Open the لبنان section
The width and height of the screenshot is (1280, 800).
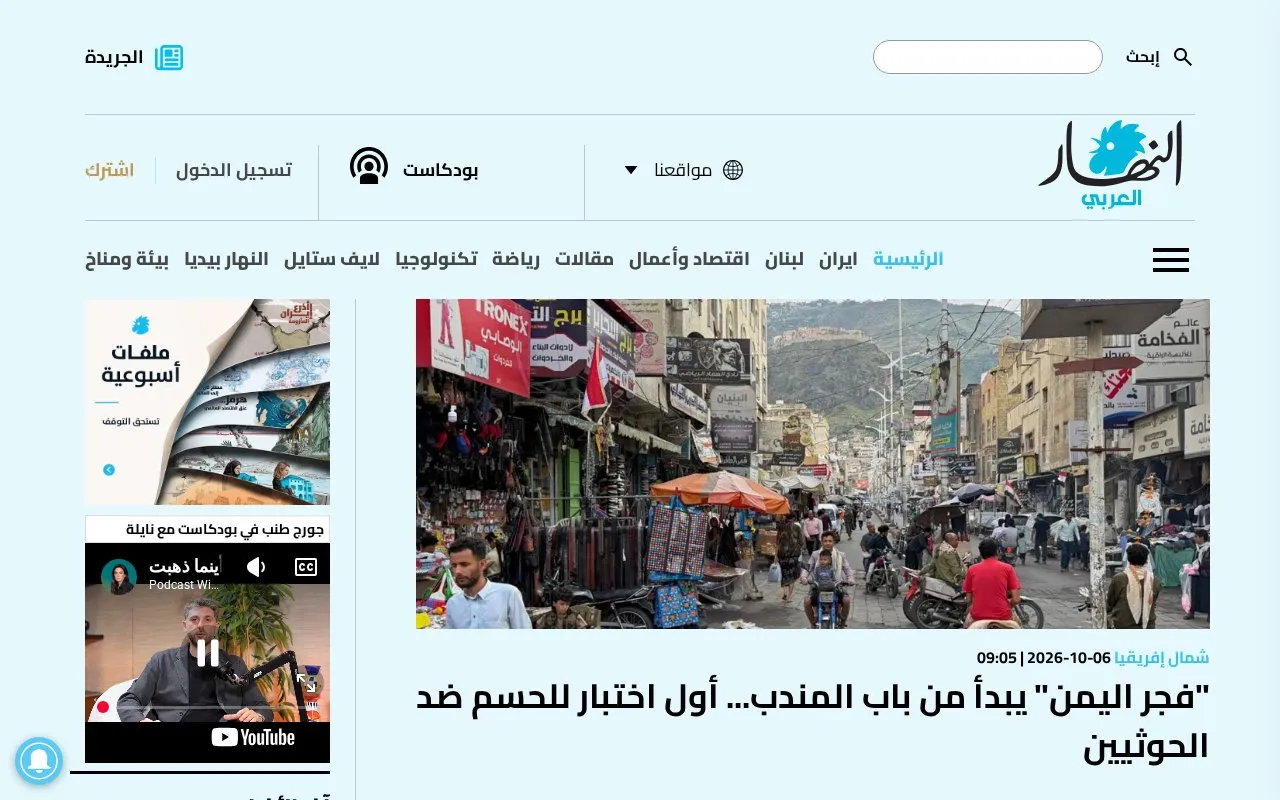click(x=785, y=260)
